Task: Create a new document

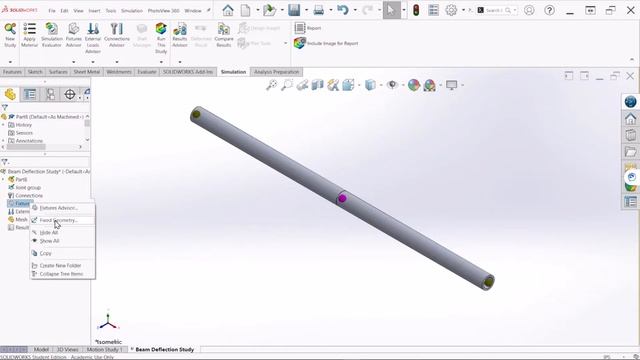Action: 245,10
